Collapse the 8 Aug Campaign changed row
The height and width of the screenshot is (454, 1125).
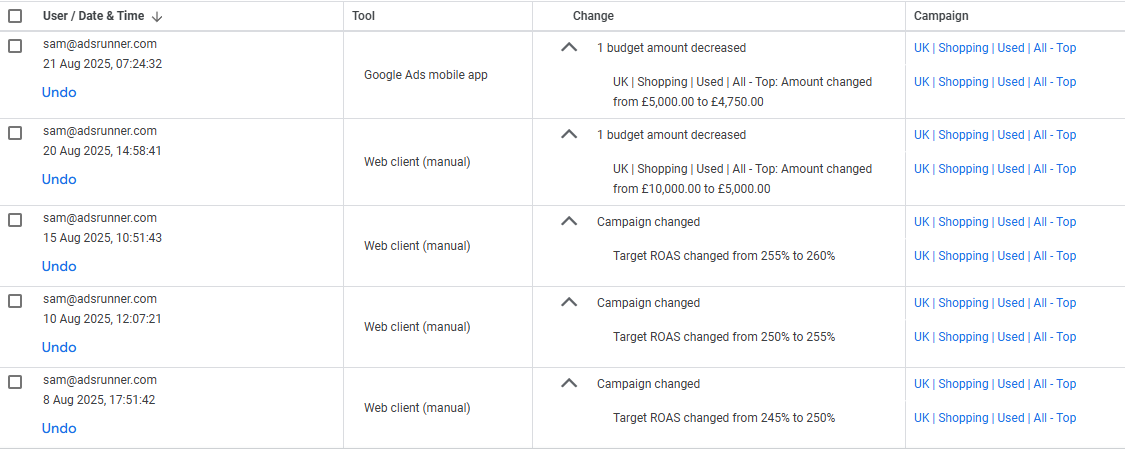[569, 384]
